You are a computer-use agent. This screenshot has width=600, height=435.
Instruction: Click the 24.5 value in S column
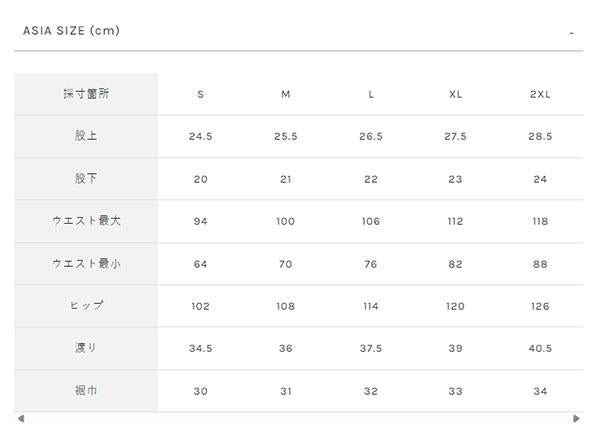201,136
